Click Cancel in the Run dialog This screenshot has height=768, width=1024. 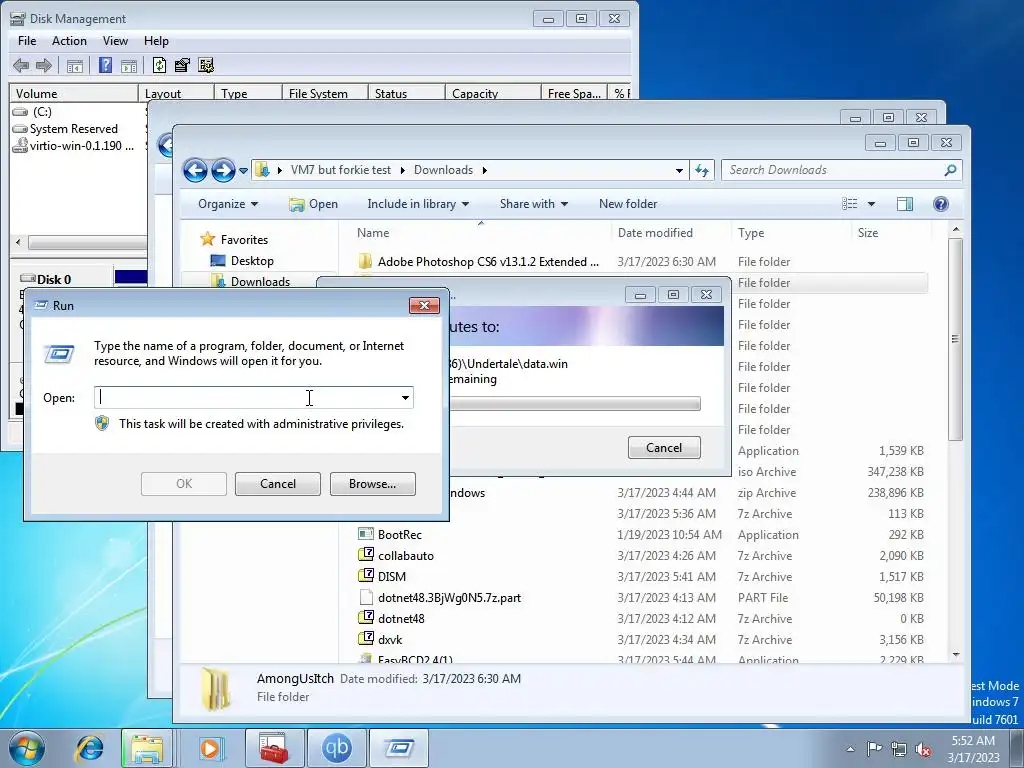click(x=278, y=484)
